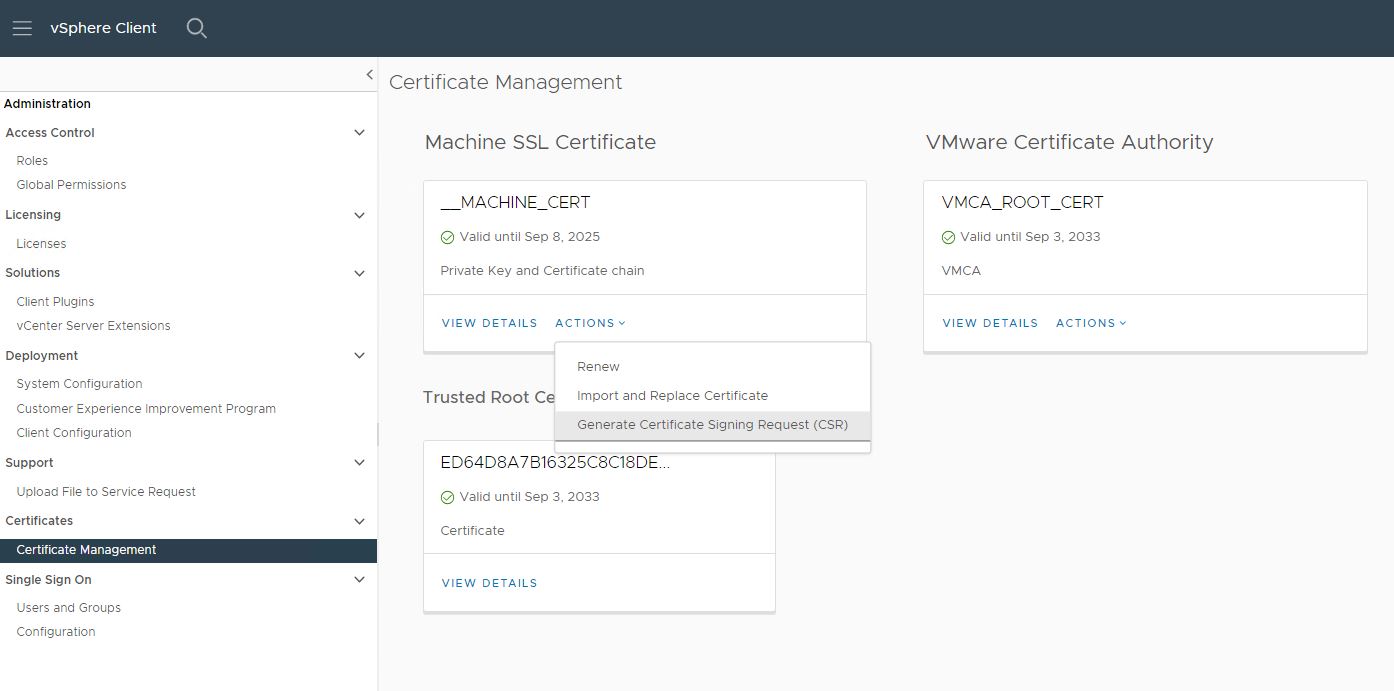Screen dimensions: 1394x691
Task: Collapse the Solutions section chevron
Action: click(359, 272)
